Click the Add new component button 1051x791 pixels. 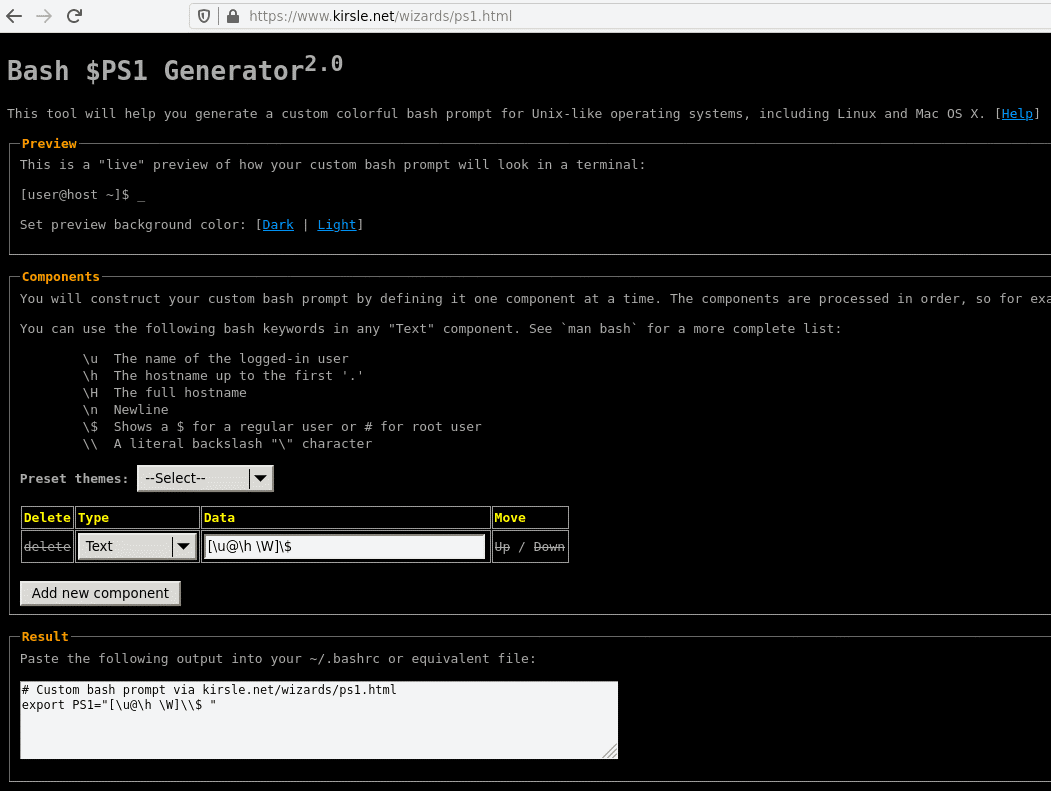point(101,593)
